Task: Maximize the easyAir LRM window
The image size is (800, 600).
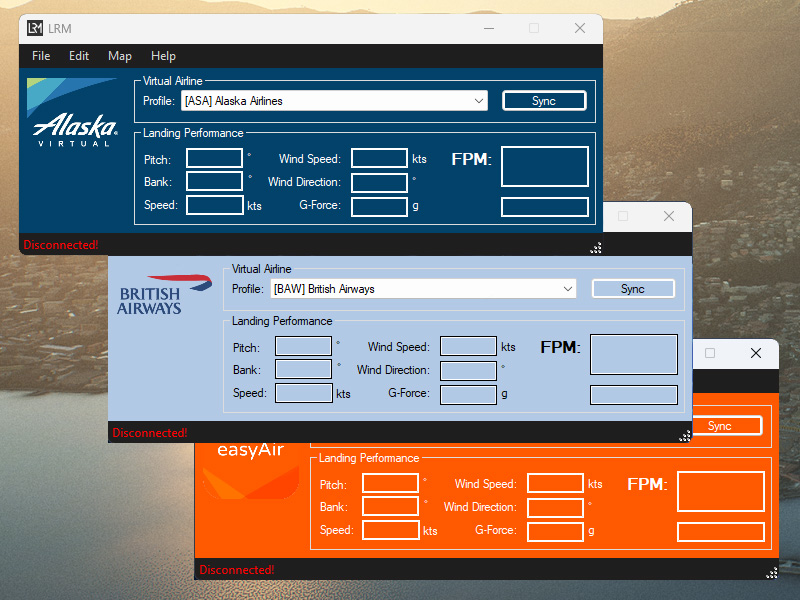Action: point(710,353)
